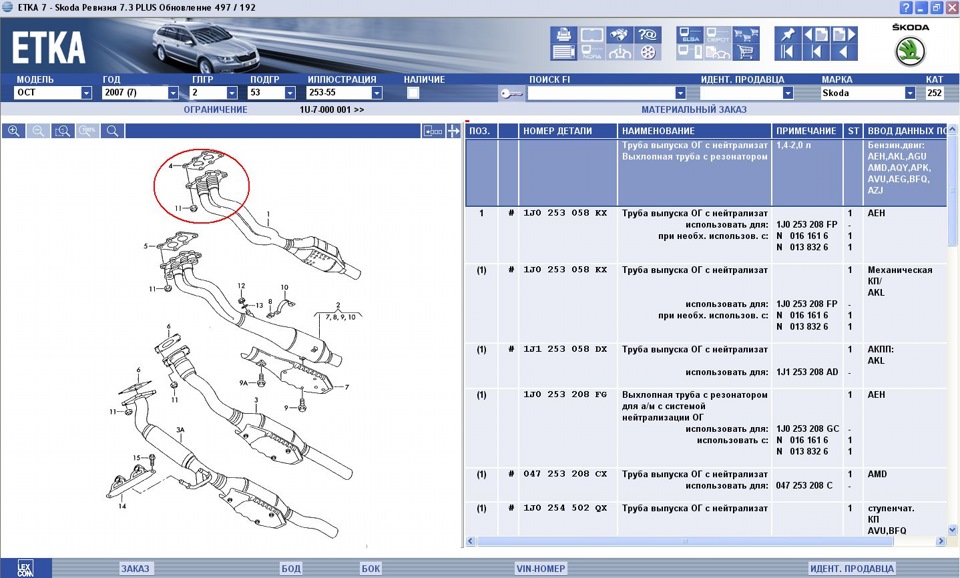Click the LEX COM logo in bottom bar
The width and height of the screenshot is (960, 578).
(x=24, y=569)
